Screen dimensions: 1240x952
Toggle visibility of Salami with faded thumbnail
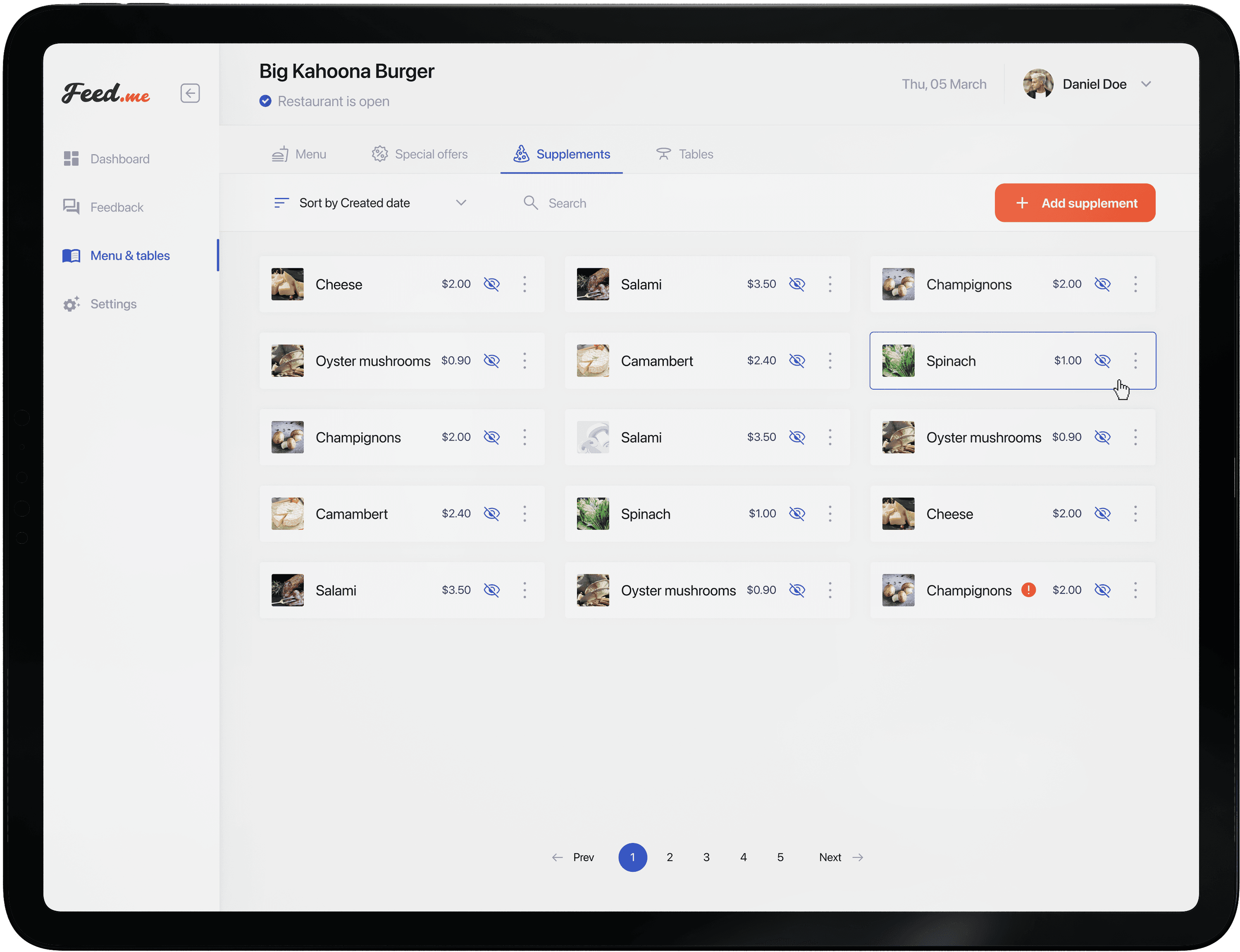pyautogui.click(x=797, y=437)
